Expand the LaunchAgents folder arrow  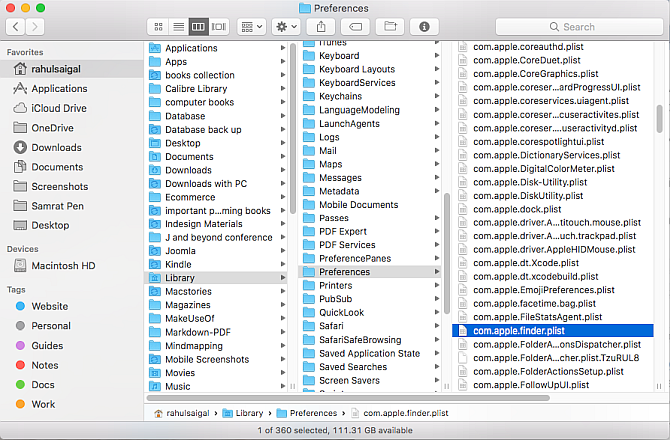click(437, 123)
